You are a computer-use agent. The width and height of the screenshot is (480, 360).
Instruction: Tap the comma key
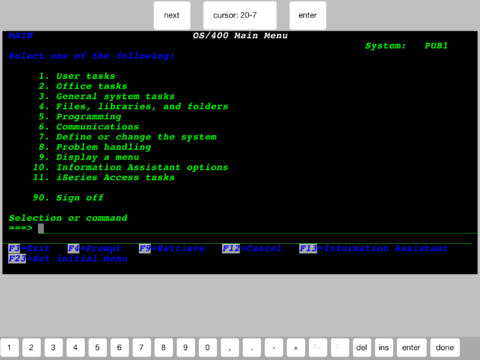tap(230, 348)
